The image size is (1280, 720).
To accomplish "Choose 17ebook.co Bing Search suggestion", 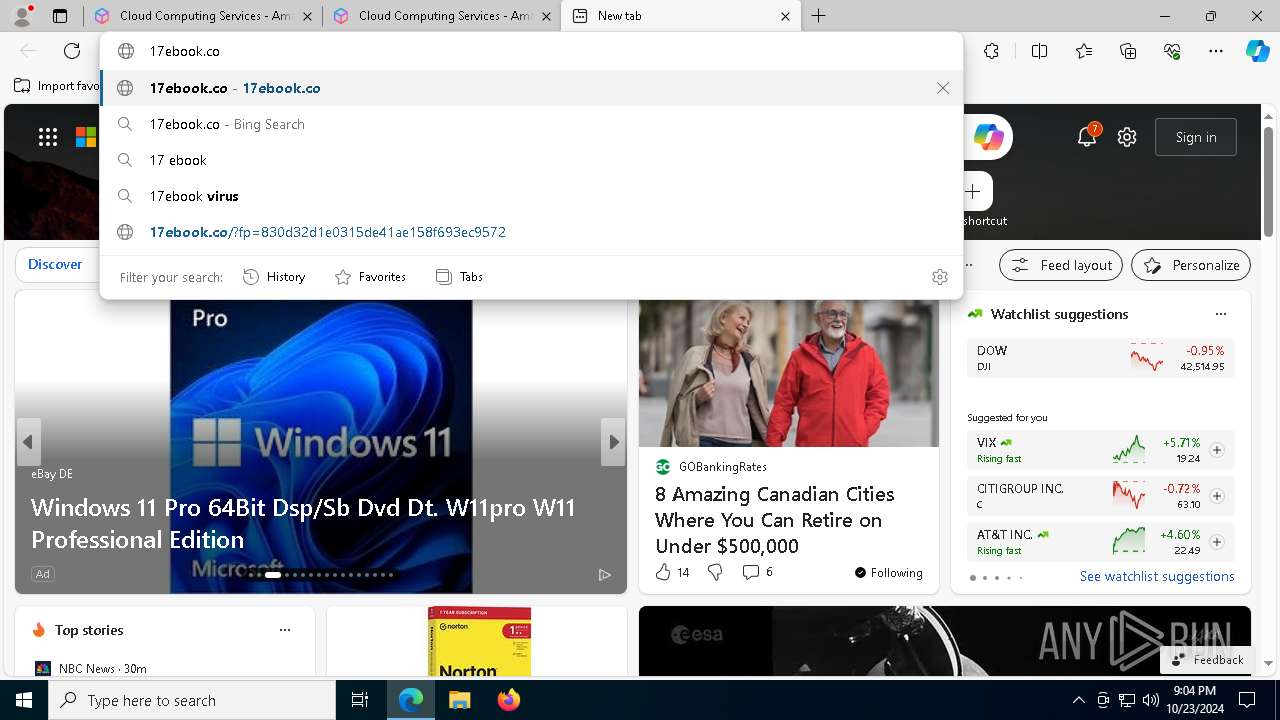I will click(x=532, y=124).
